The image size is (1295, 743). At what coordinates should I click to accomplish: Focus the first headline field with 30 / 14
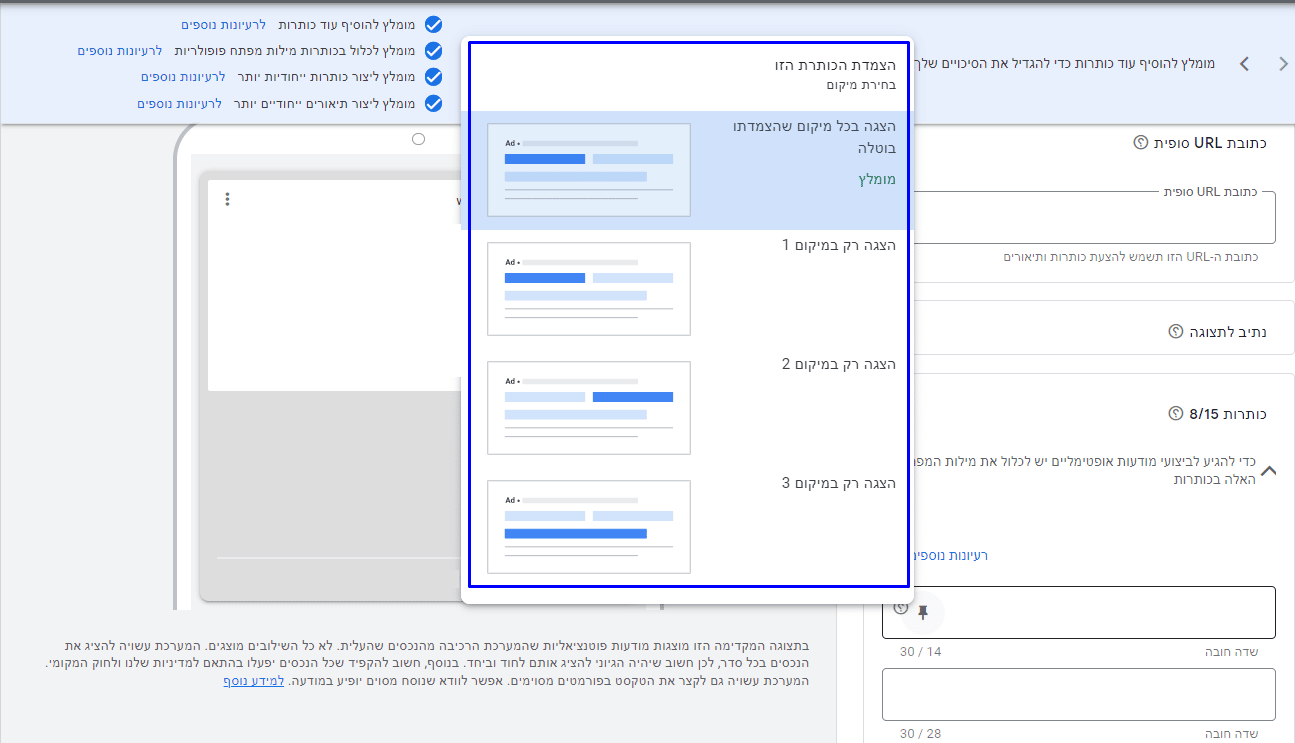[x=1078, y=612]
